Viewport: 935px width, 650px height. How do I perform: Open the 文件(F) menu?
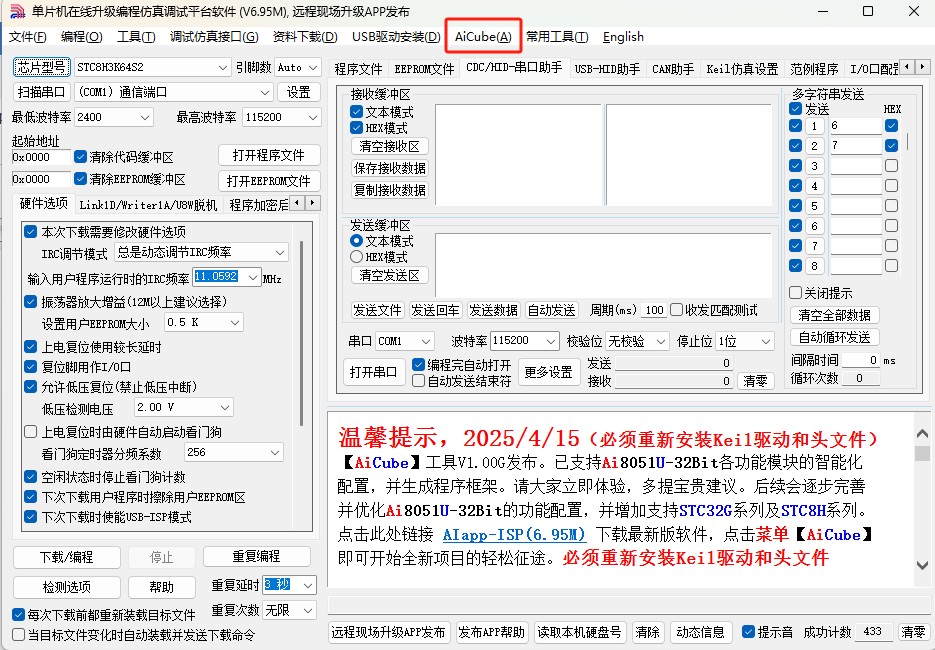point(27,37)
